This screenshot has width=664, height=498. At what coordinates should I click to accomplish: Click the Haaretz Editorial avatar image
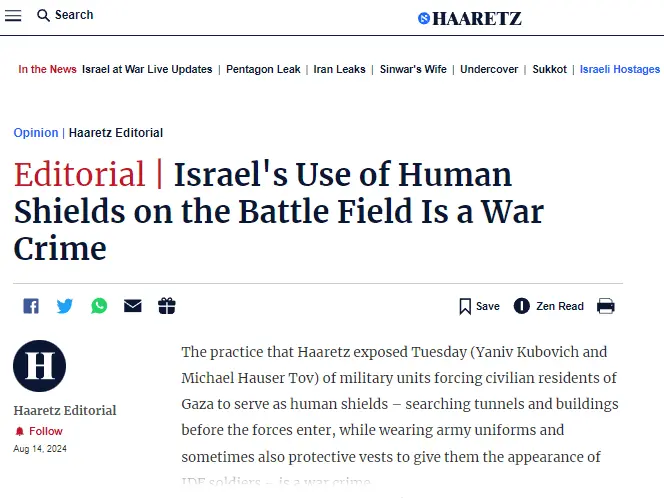point(40,366)
